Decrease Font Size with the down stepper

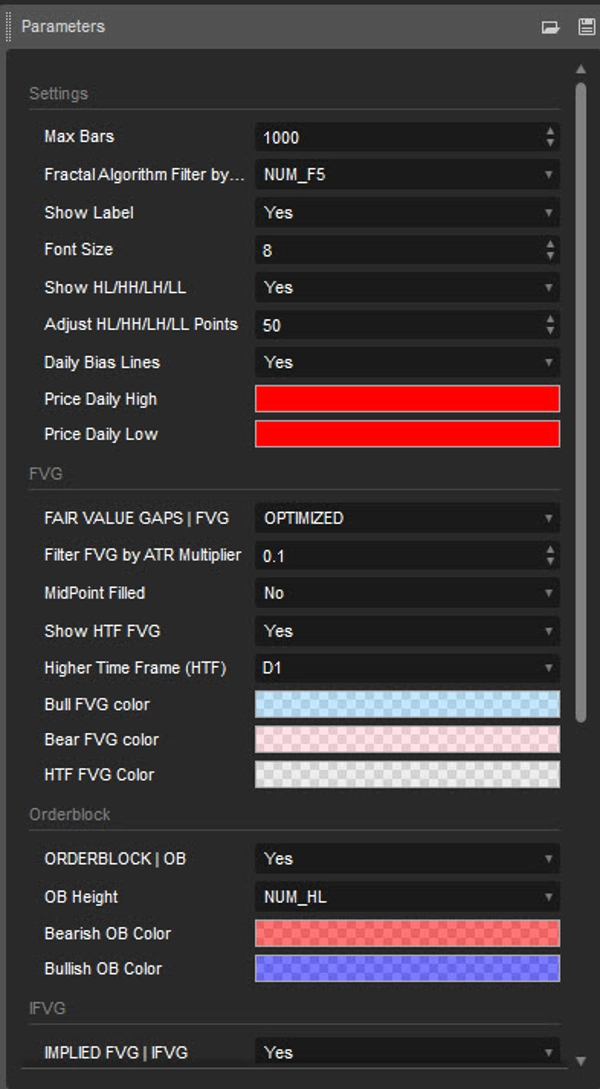(551, 254)
